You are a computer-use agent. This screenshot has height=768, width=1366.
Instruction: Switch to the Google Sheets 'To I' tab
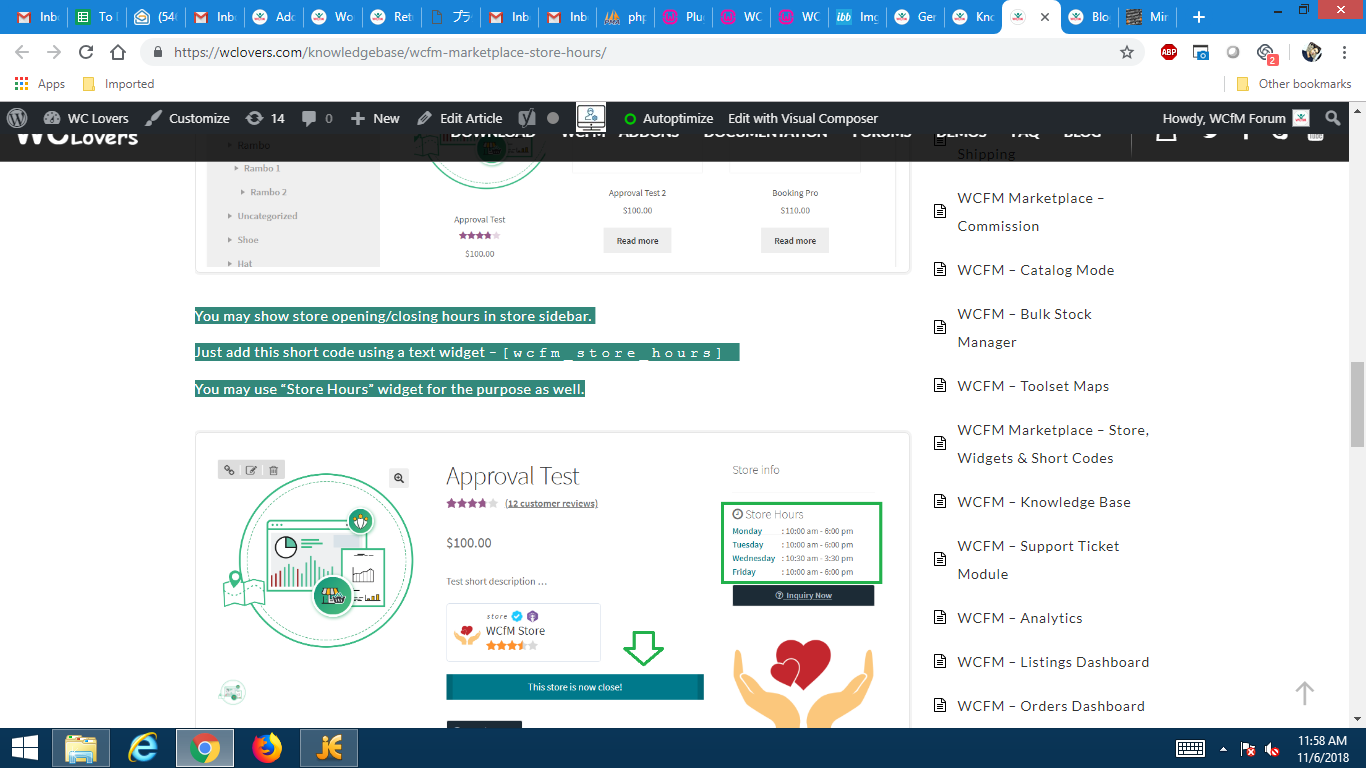pos(98,17)
